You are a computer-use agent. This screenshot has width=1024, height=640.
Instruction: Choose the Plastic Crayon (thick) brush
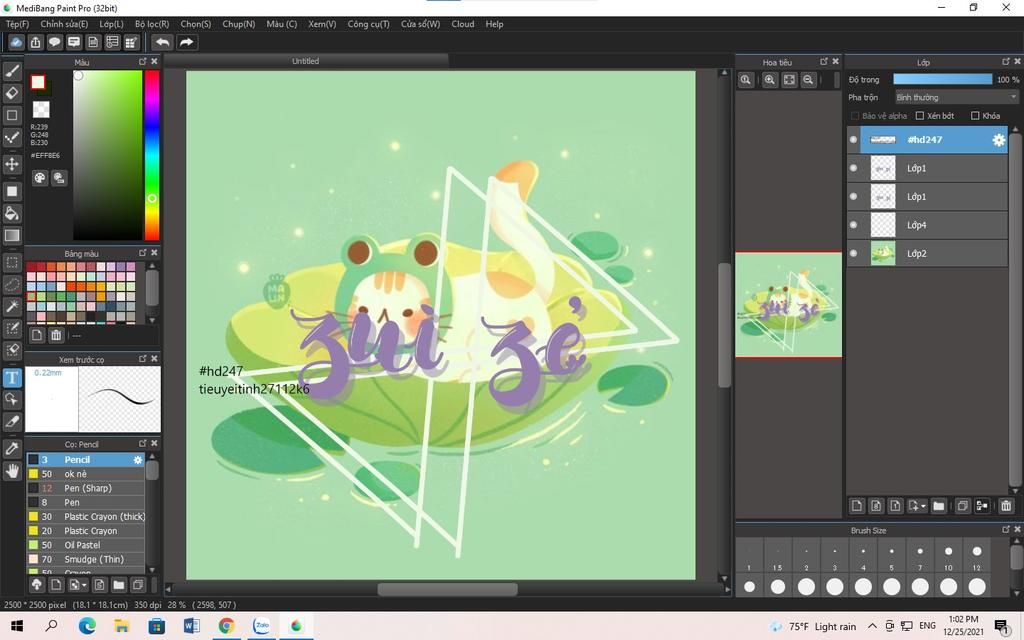tap(86, 517)
